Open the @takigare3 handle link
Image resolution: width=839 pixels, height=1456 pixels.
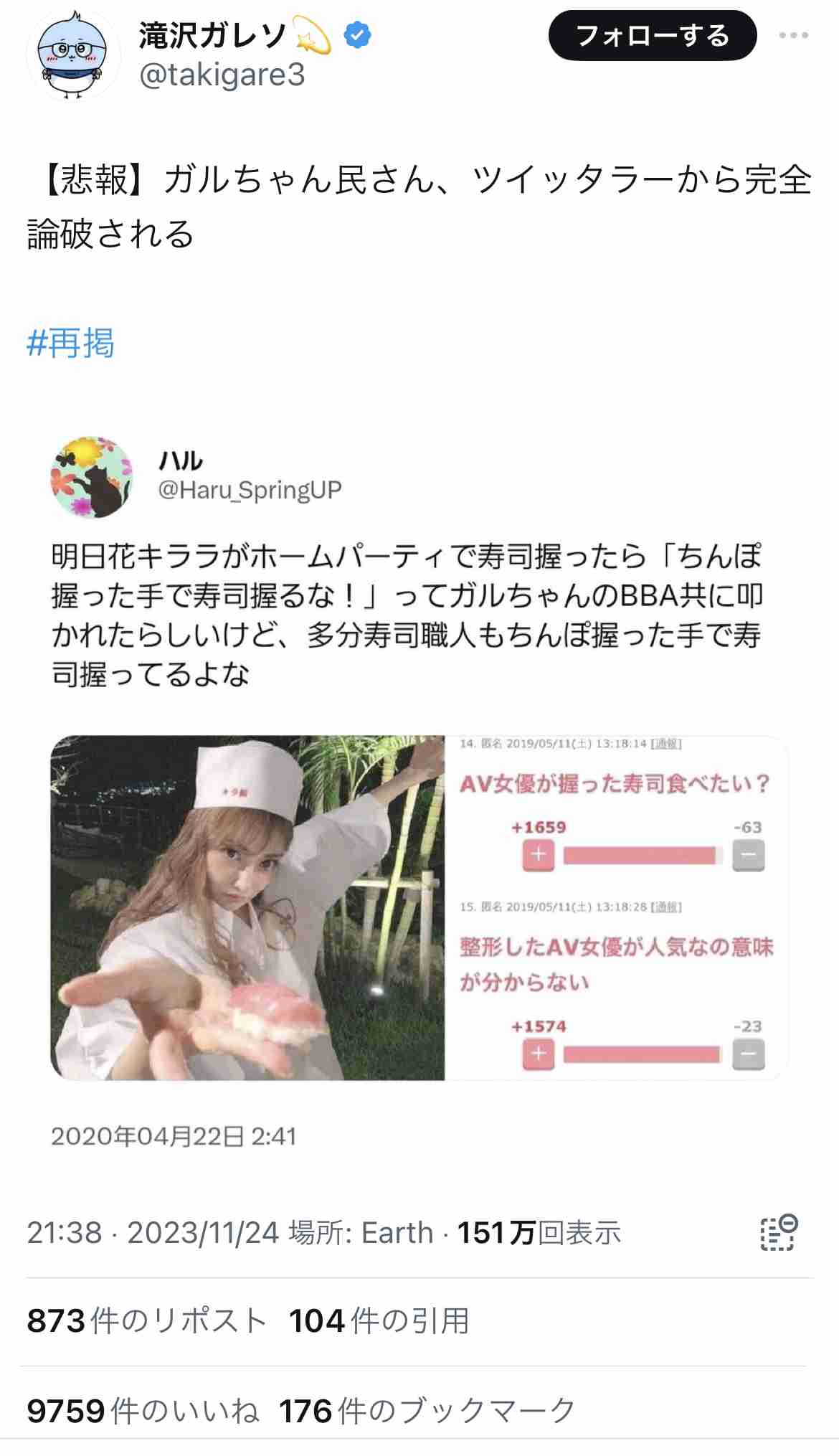tap(222, 75)
